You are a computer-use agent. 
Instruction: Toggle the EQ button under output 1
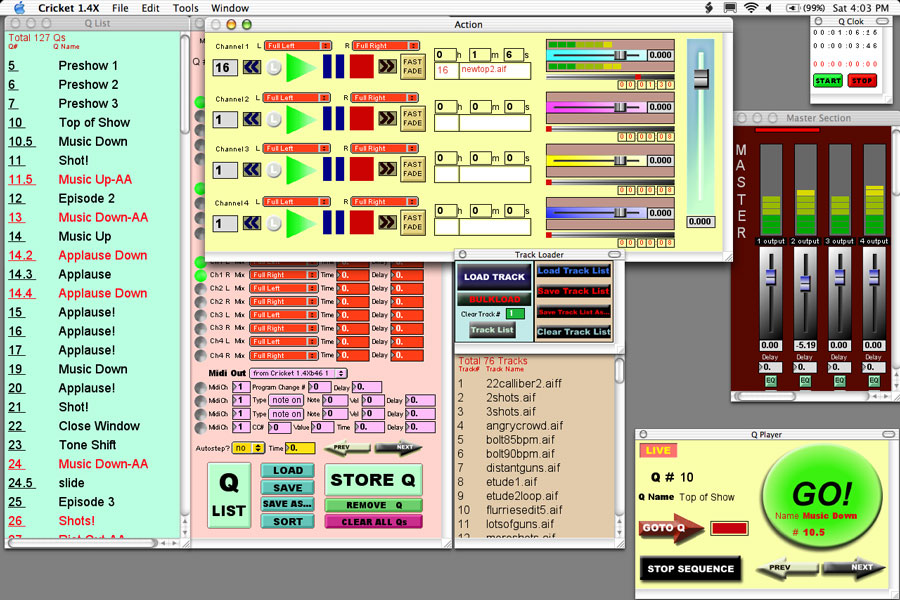tap(771, 381)
